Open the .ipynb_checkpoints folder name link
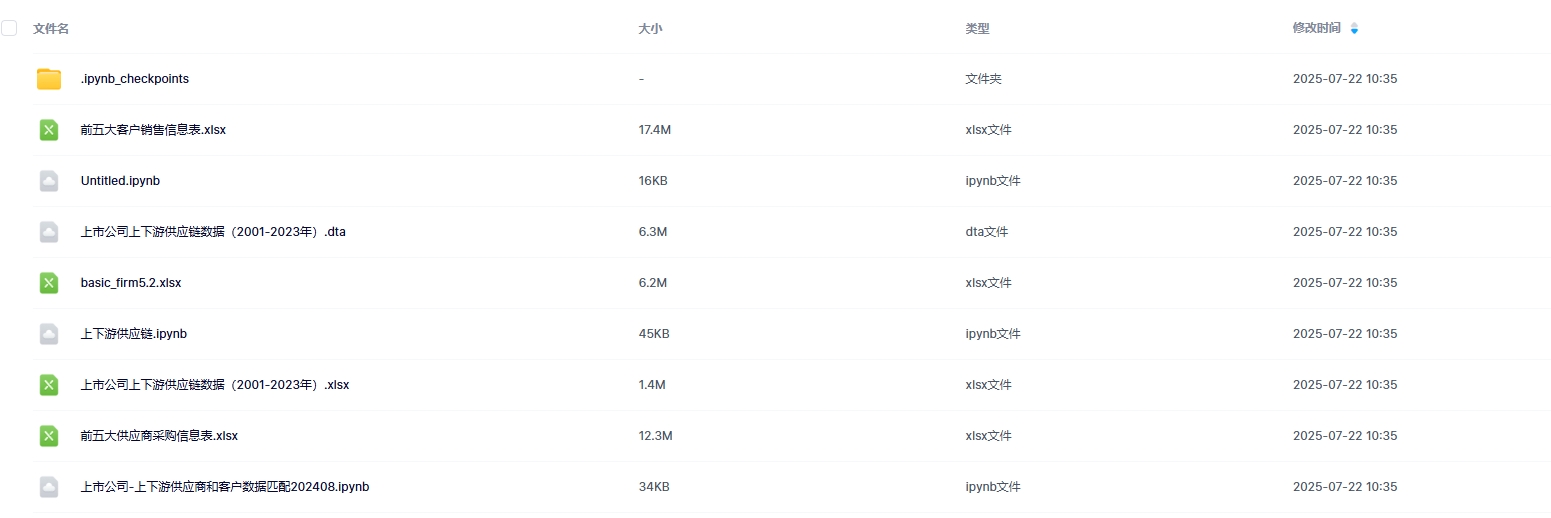 (x=135, y=79)
